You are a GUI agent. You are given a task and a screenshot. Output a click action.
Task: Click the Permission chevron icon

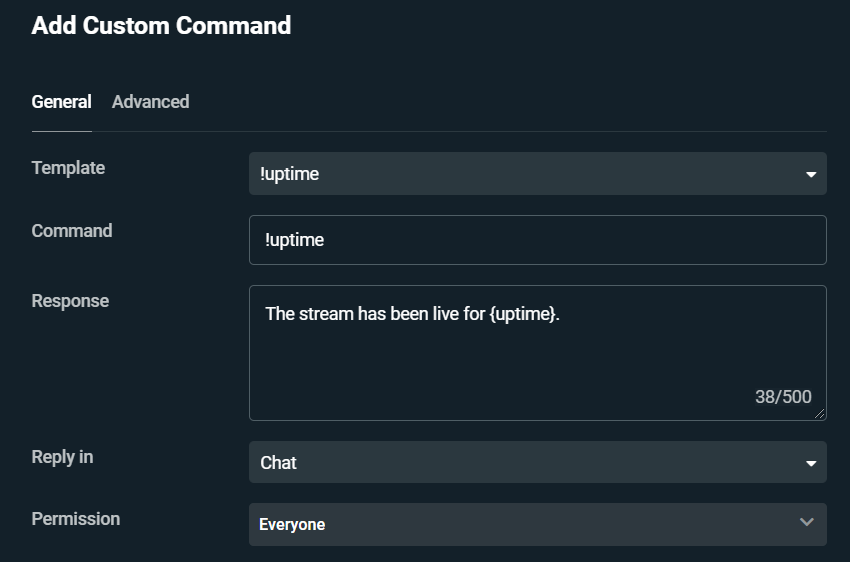[x=807, y=522]
